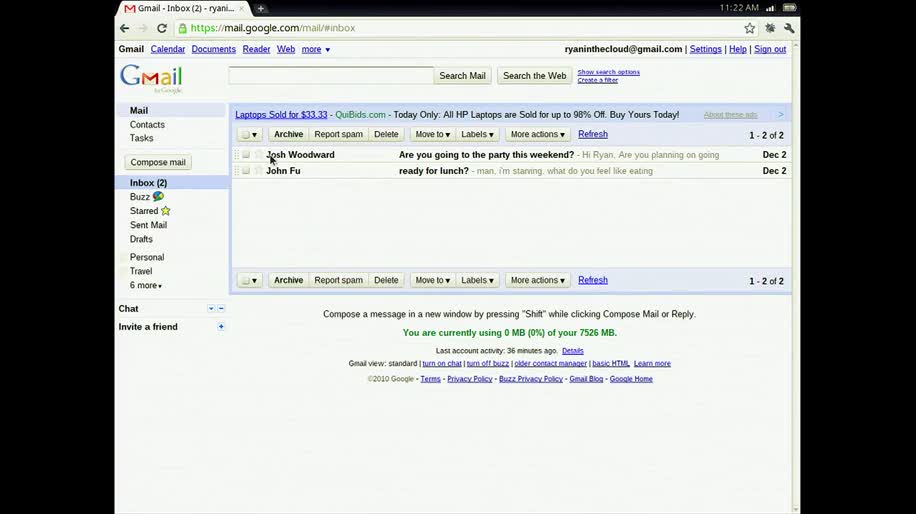Open the top select-all checkbox dropdown
The width and height of the screenshot is (916, 514).
[x=249, y=134]
